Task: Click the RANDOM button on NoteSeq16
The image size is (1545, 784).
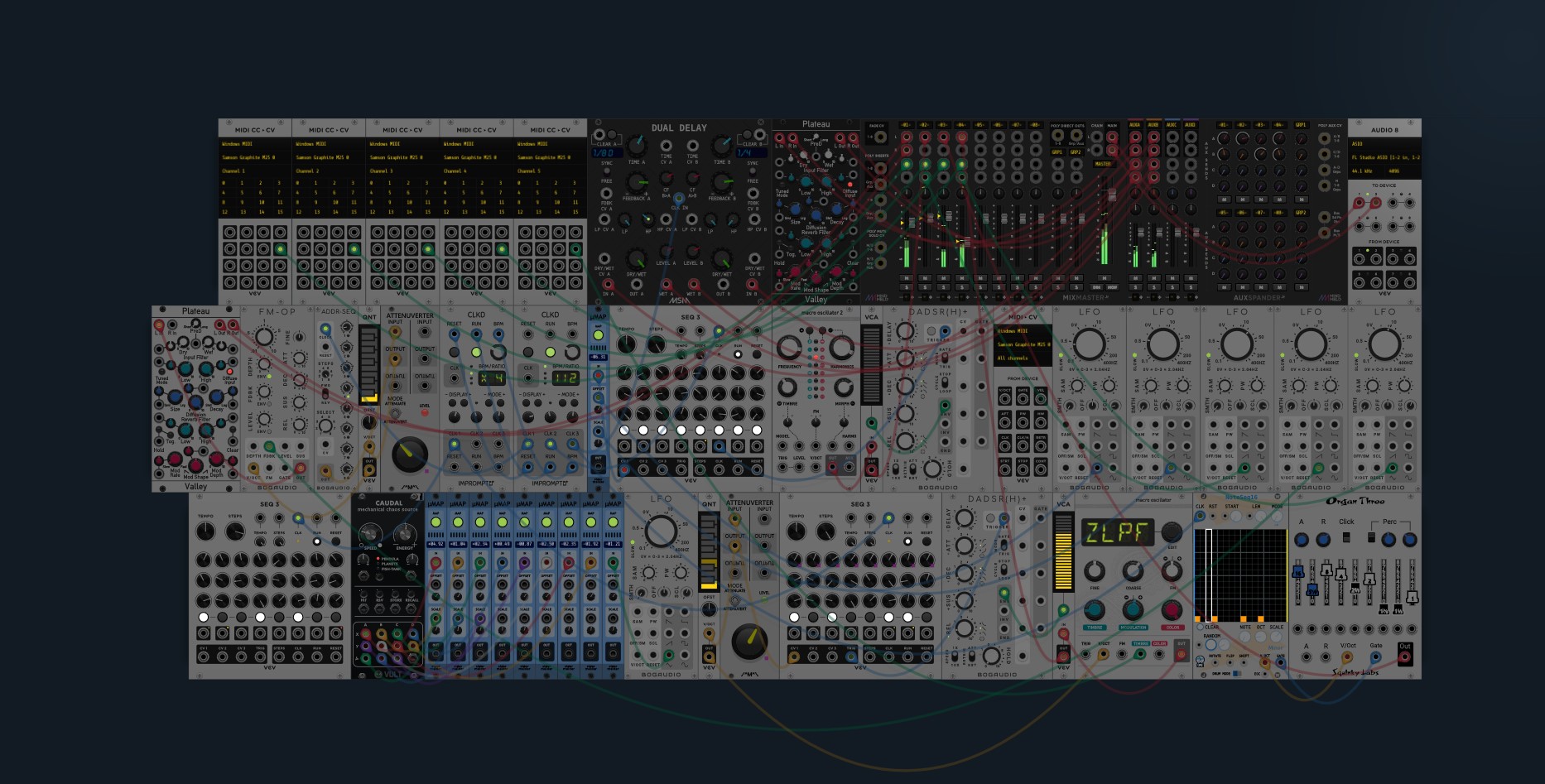Action: pyautogui.click(x=1211, y=644)
